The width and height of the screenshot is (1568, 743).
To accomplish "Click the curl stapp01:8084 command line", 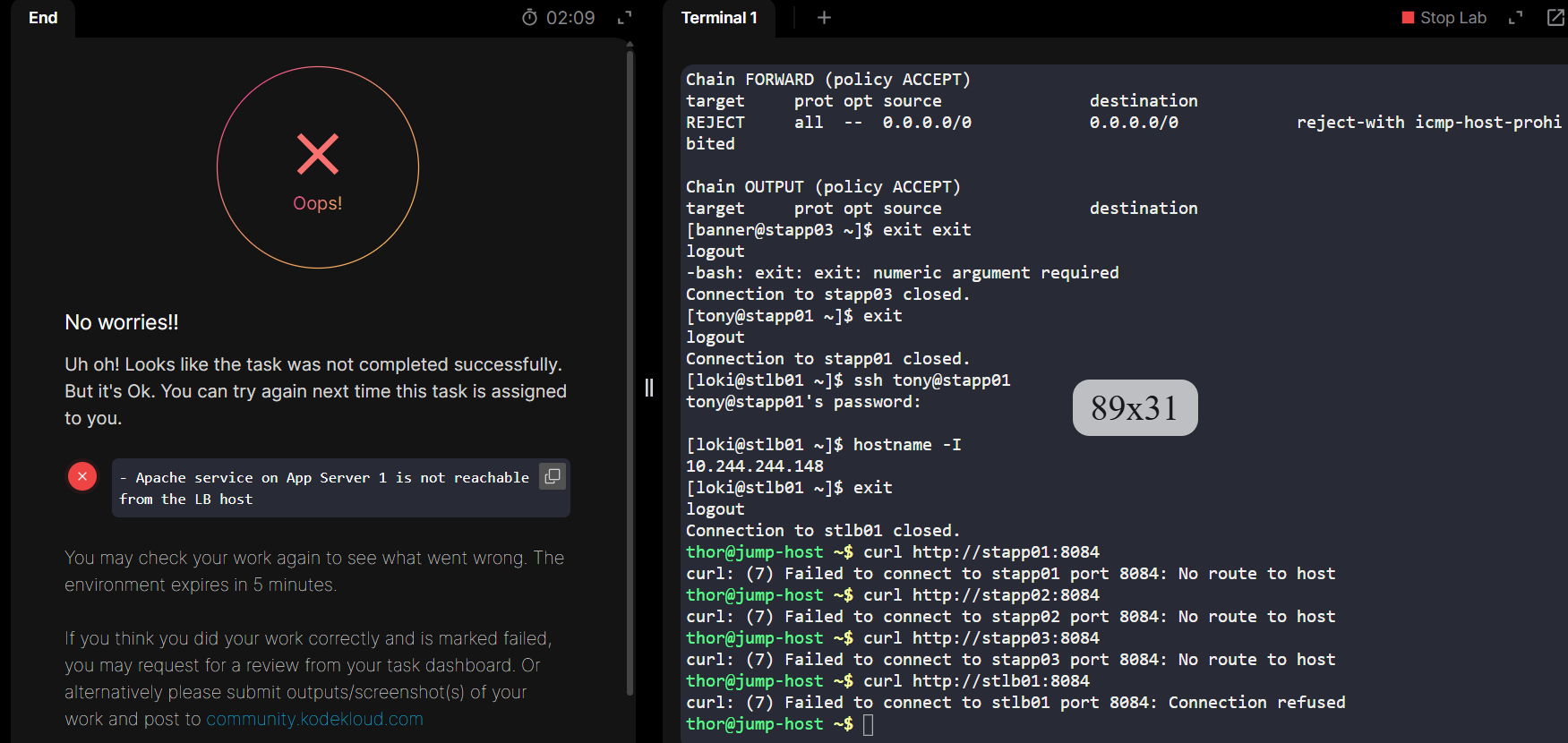I will (981, 552).
